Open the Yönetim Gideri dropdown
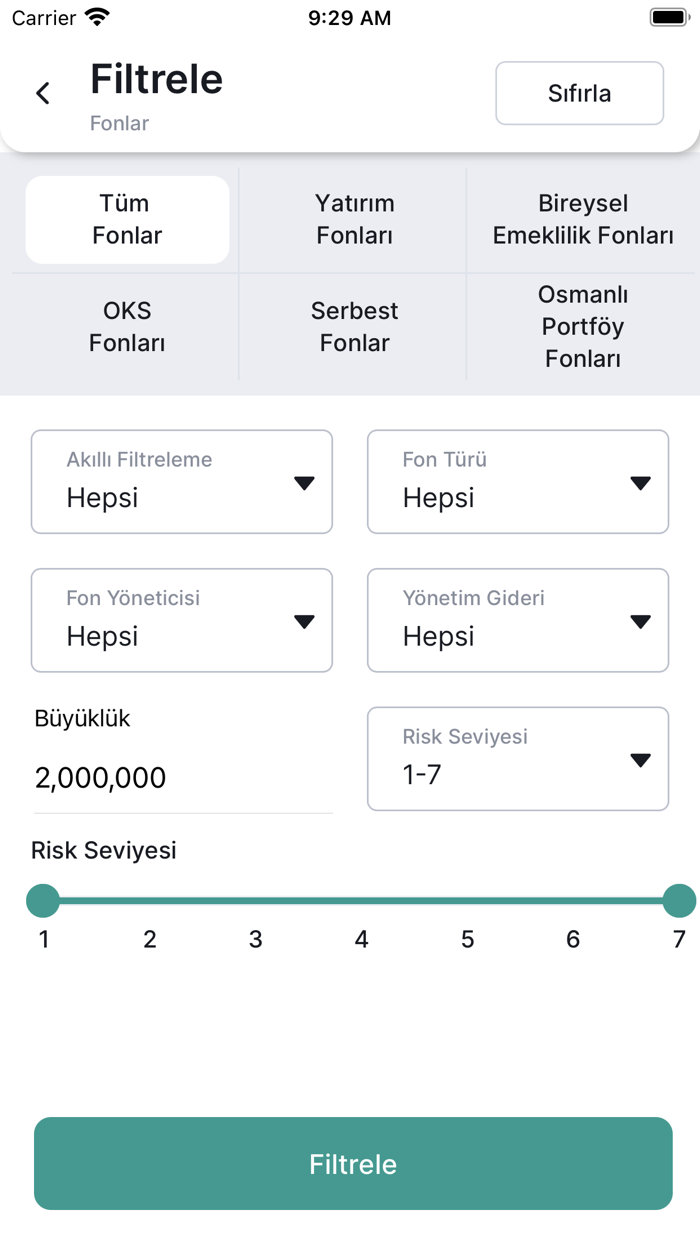This screenshot has height=1244, width=700. 517,620
